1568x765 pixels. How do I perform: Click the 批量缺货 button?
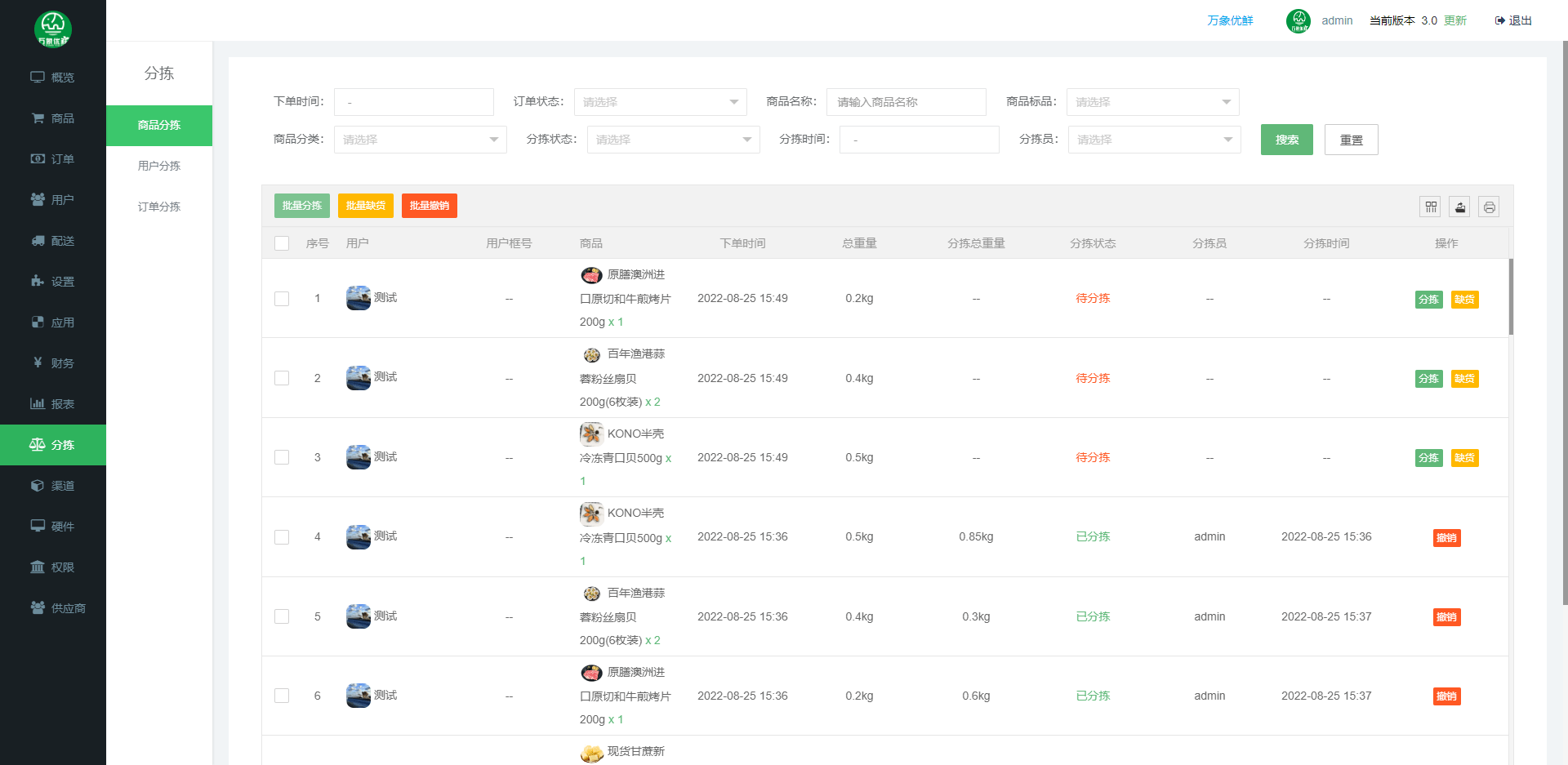365,206
